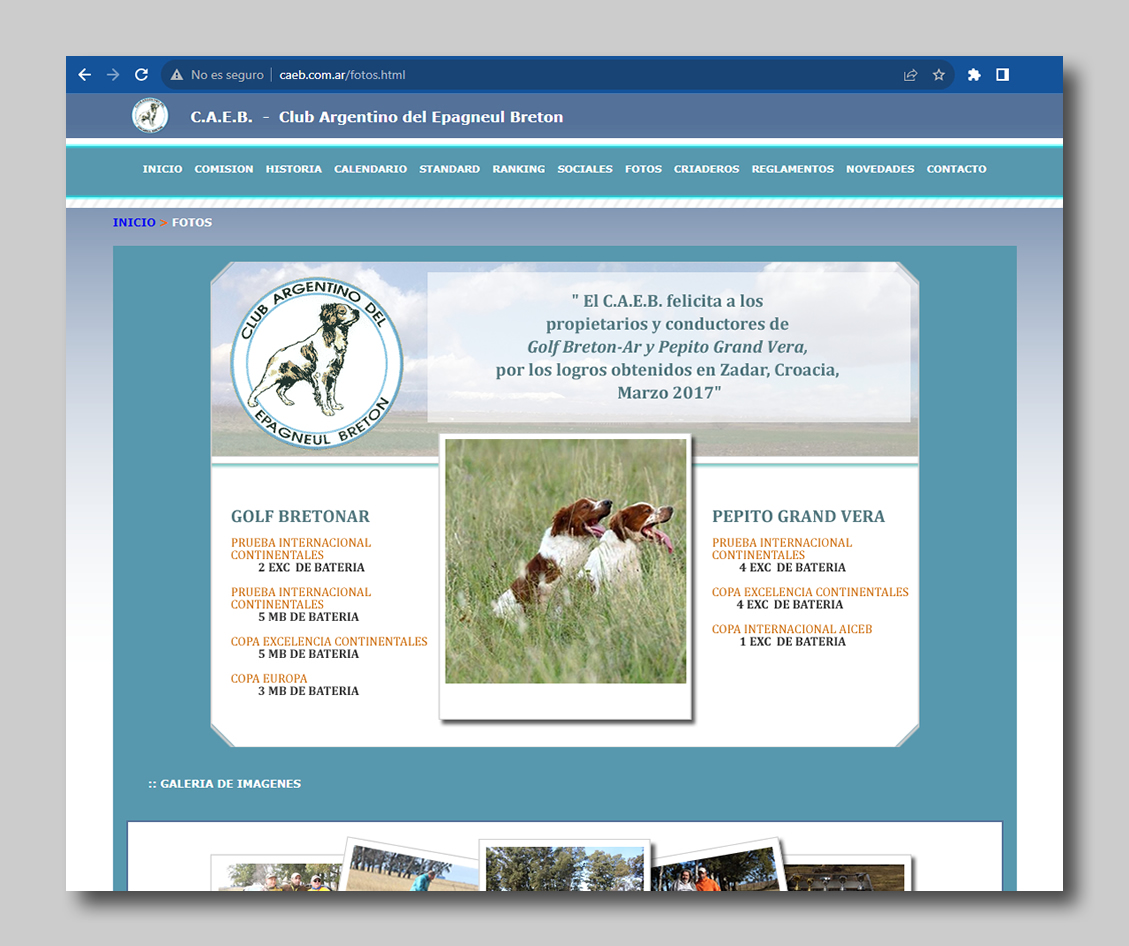Click the two Breton dogs photo
1129x946 pixels.
tap(566, 561)
